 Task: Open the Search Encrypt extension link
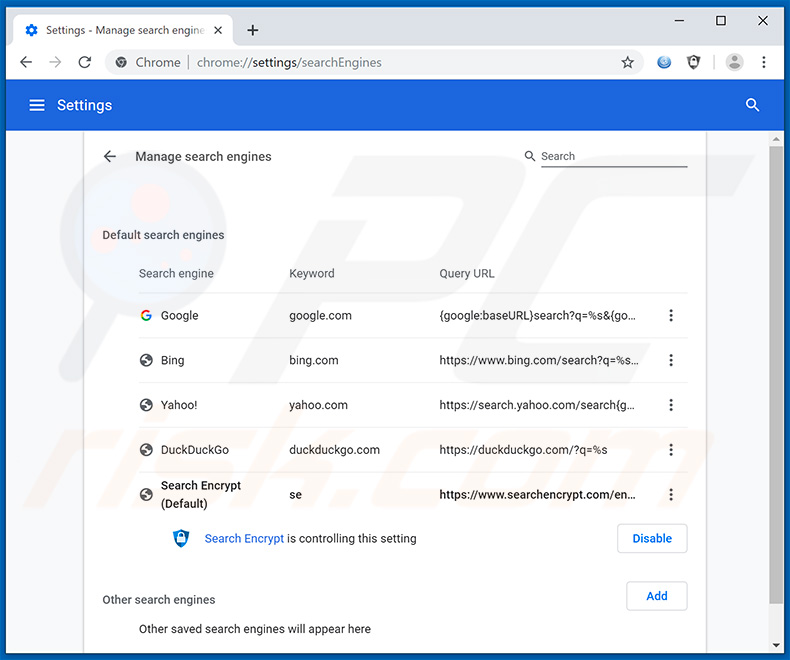(x=244, y=538)
